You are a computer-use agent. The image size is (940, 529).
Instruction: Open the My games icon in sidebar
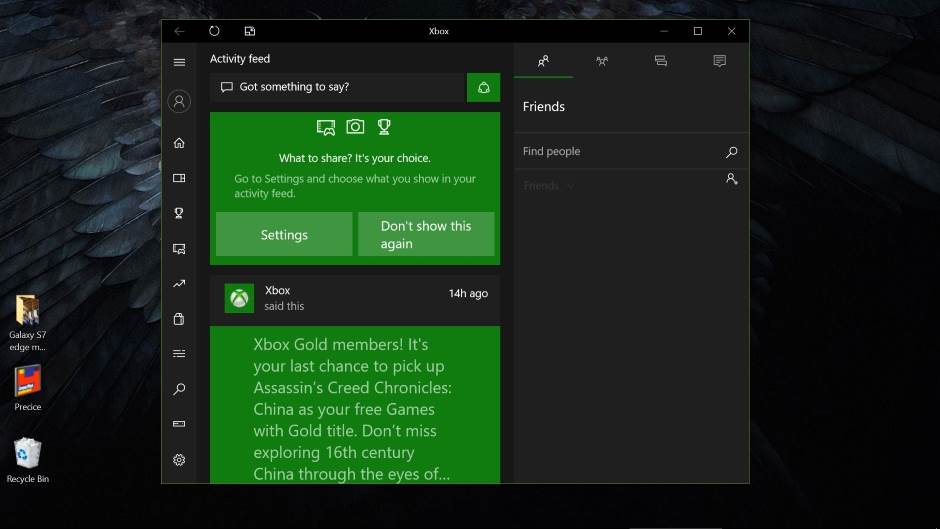(179, 178)
